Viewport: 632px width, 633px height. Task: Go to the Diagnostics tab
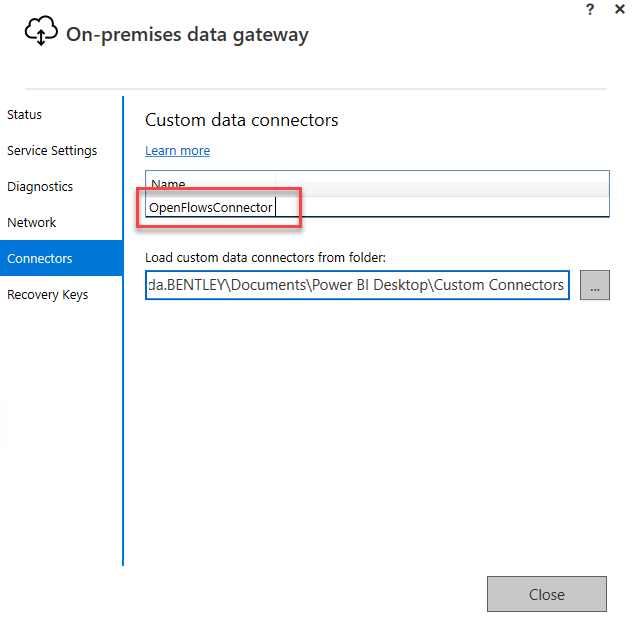pos(40,187)
